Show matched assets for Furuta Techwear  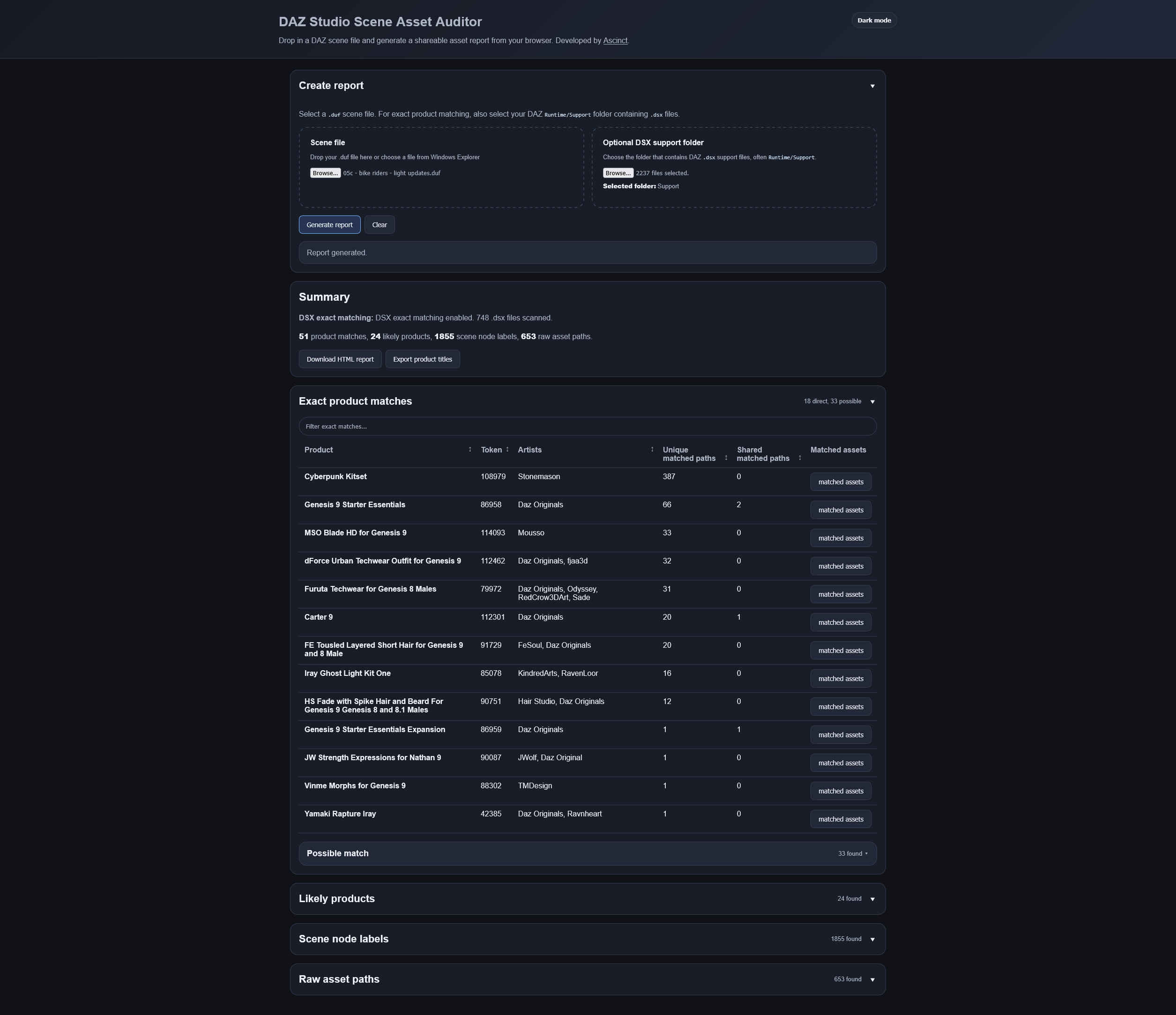pos(841,594)
